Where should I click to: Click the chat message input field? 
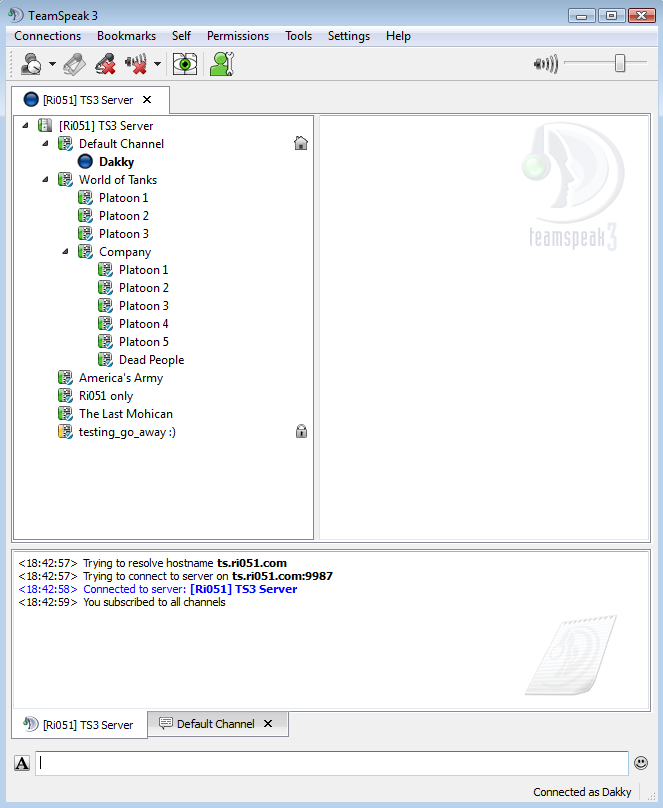click(330, 763)
